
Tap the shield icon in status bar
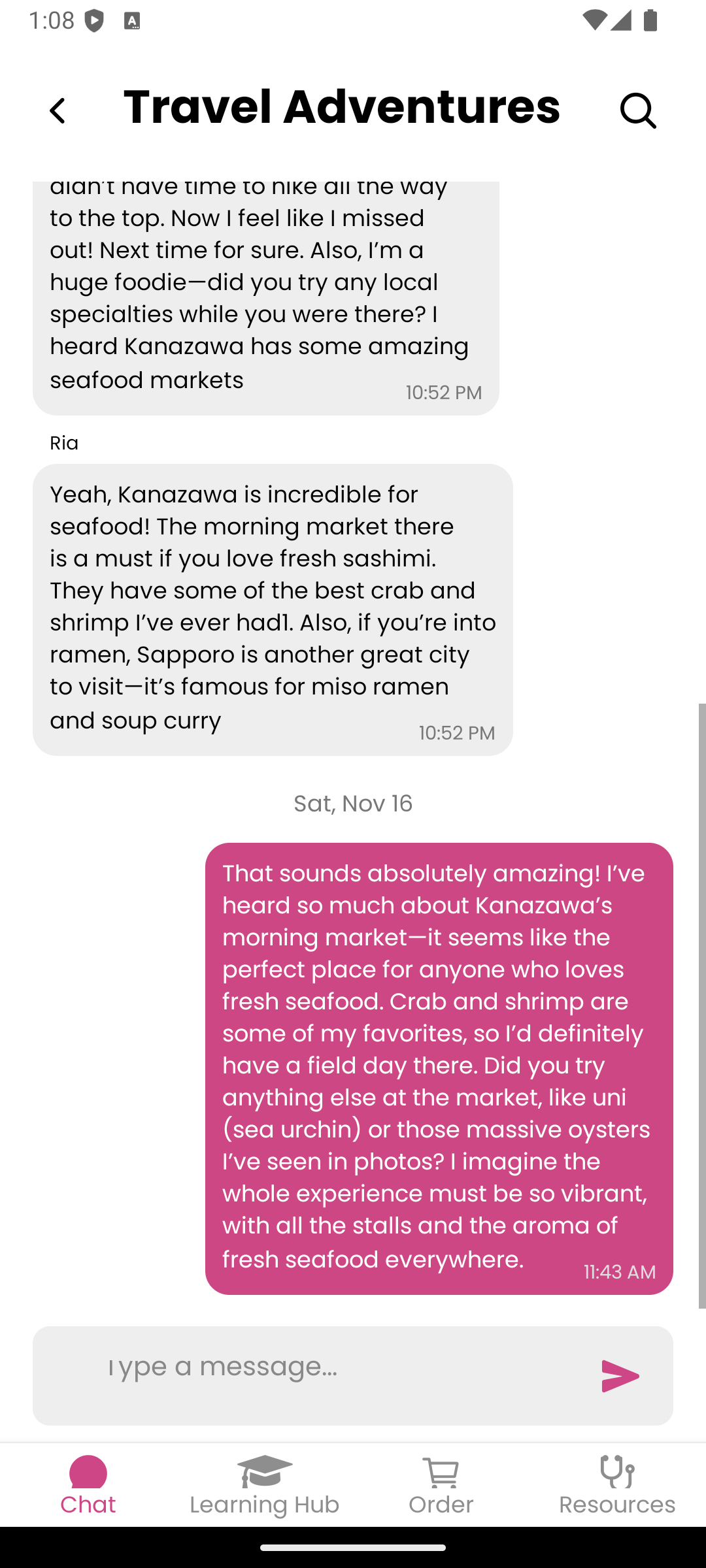(x=94, y=21)
